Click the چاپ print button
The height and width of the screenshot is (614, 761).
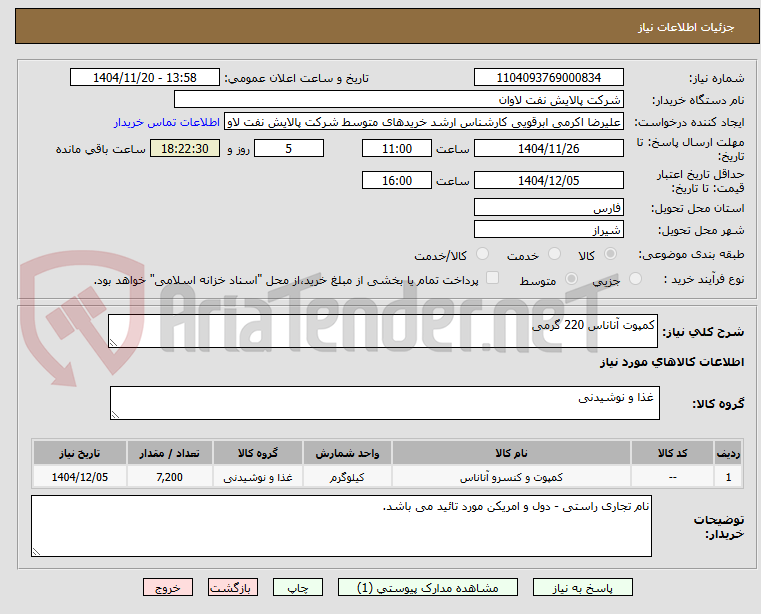(x=298, y=587)
